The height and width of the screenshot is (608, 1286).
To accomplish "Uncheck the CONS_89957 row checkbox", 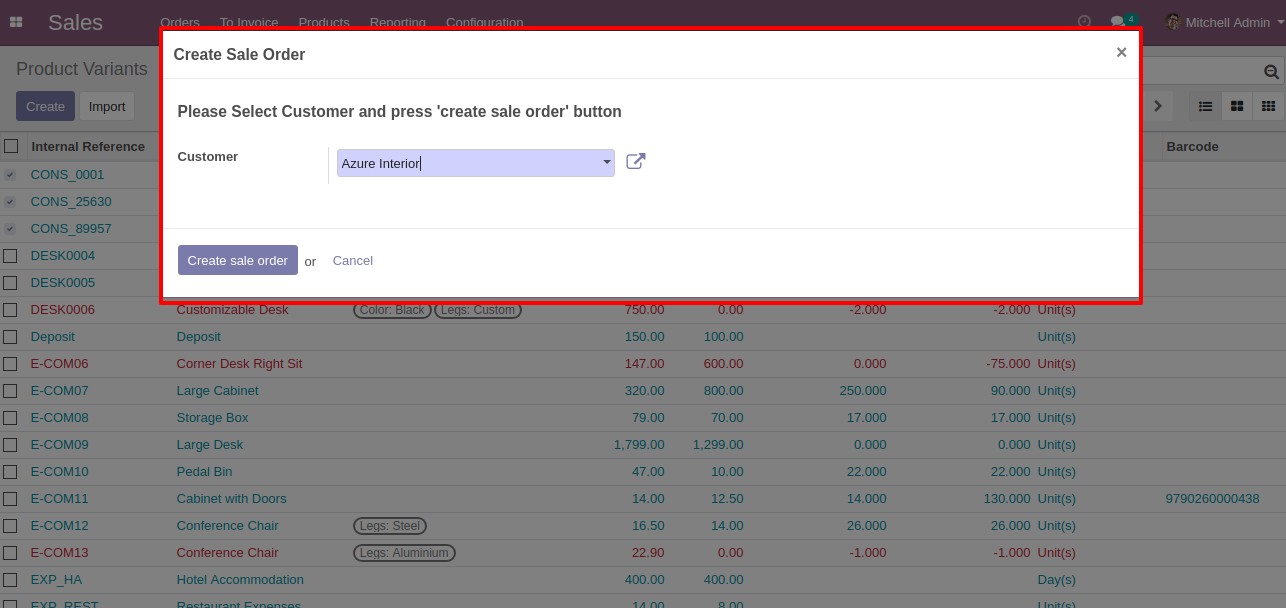I will [10, 228].
